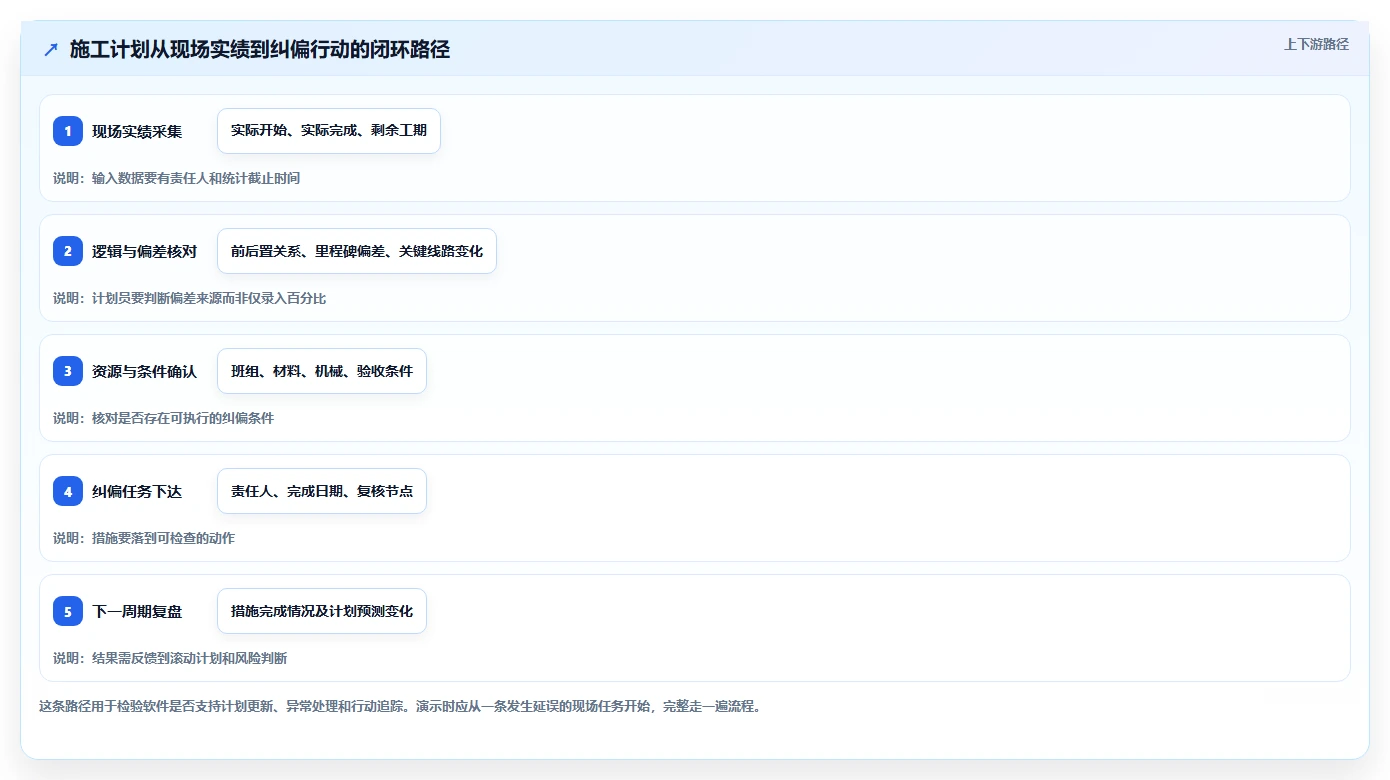Select the 现场实绩采集 step title

pyautogui.click(x=137, y=131)
